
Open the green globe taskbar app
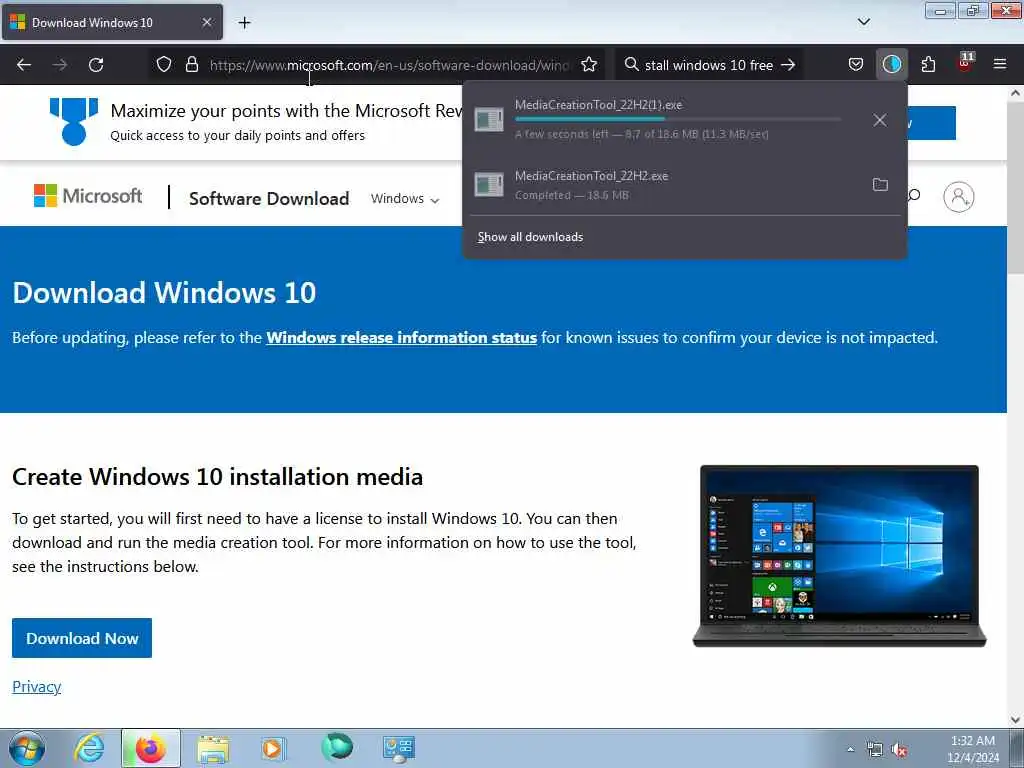pyautogui.click(x=337, y=747)
